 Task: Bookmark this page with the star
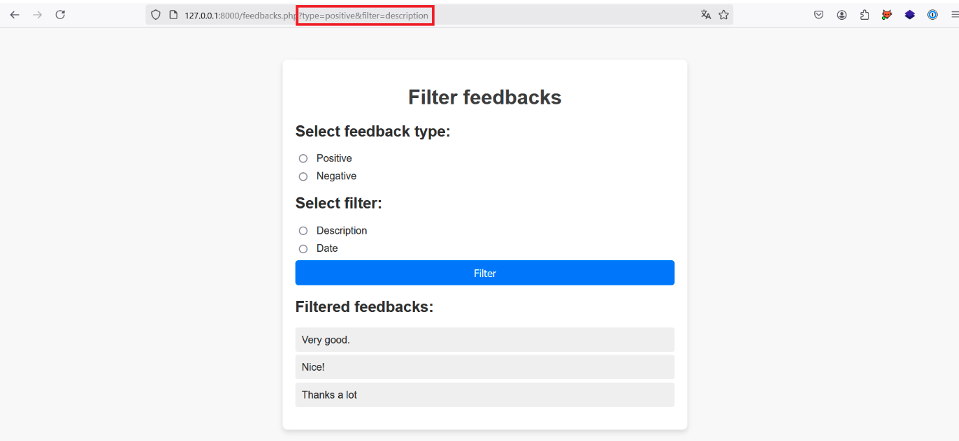(723, 15)
